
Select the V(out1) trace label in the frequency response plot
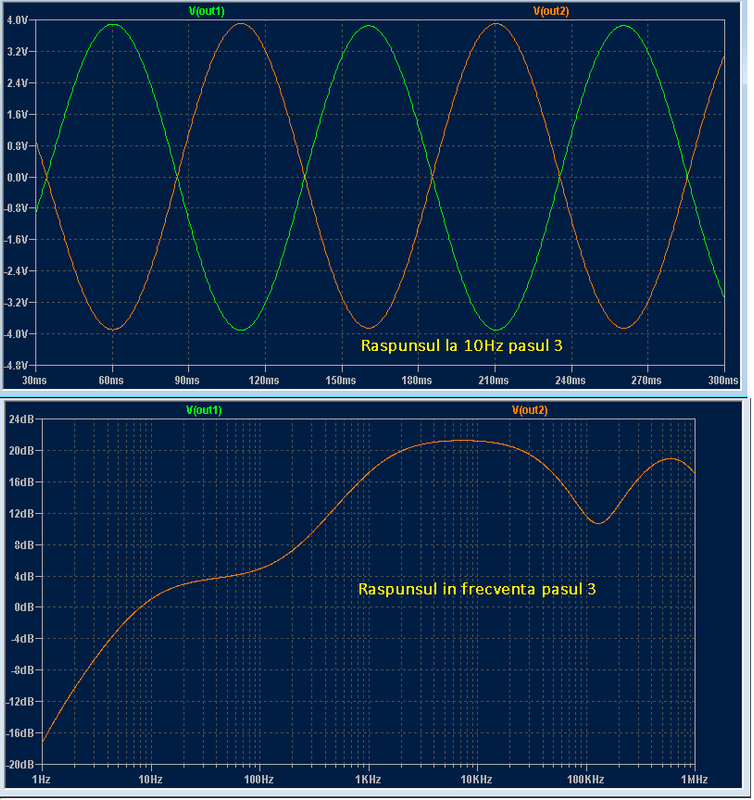[204, 410]
